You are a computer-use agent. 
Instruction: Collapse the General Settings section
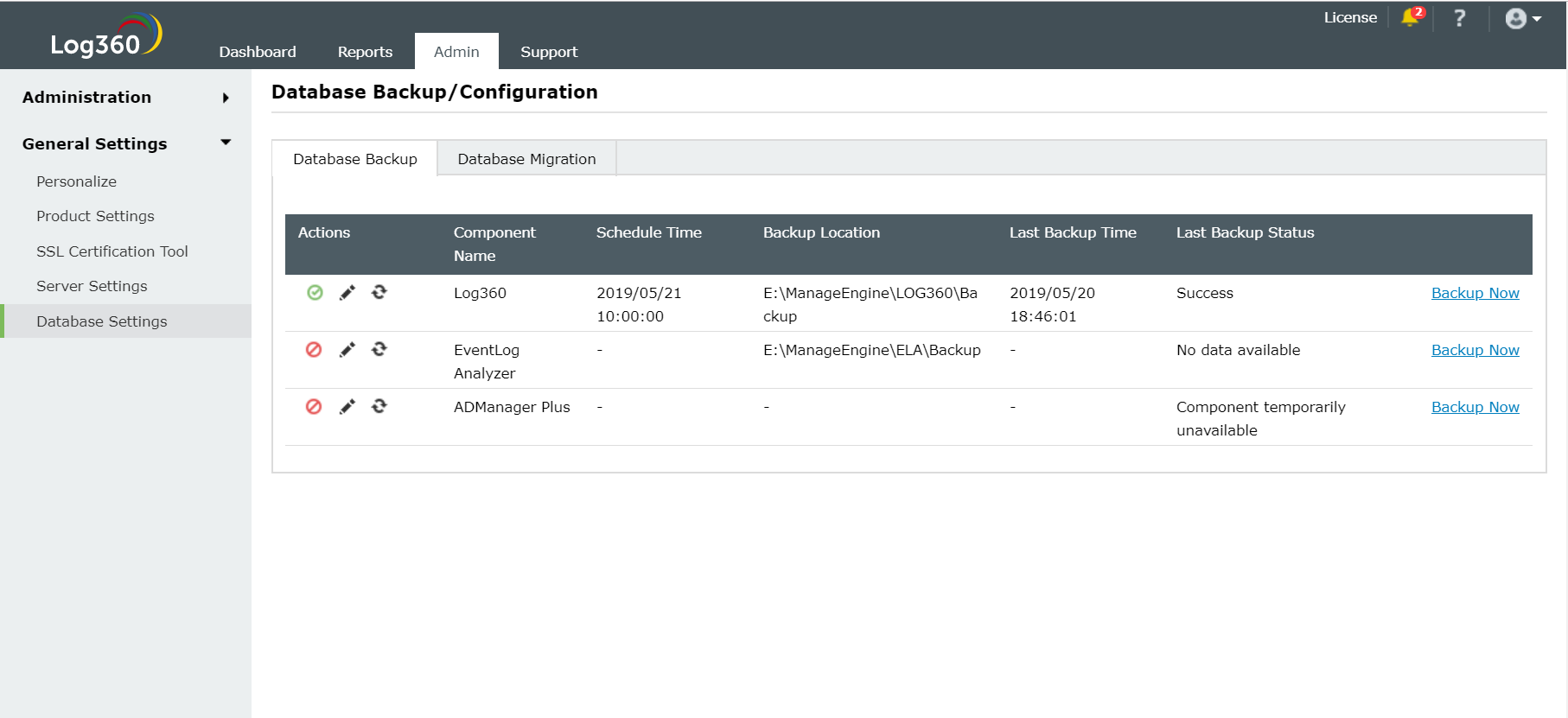pos(226,143)
